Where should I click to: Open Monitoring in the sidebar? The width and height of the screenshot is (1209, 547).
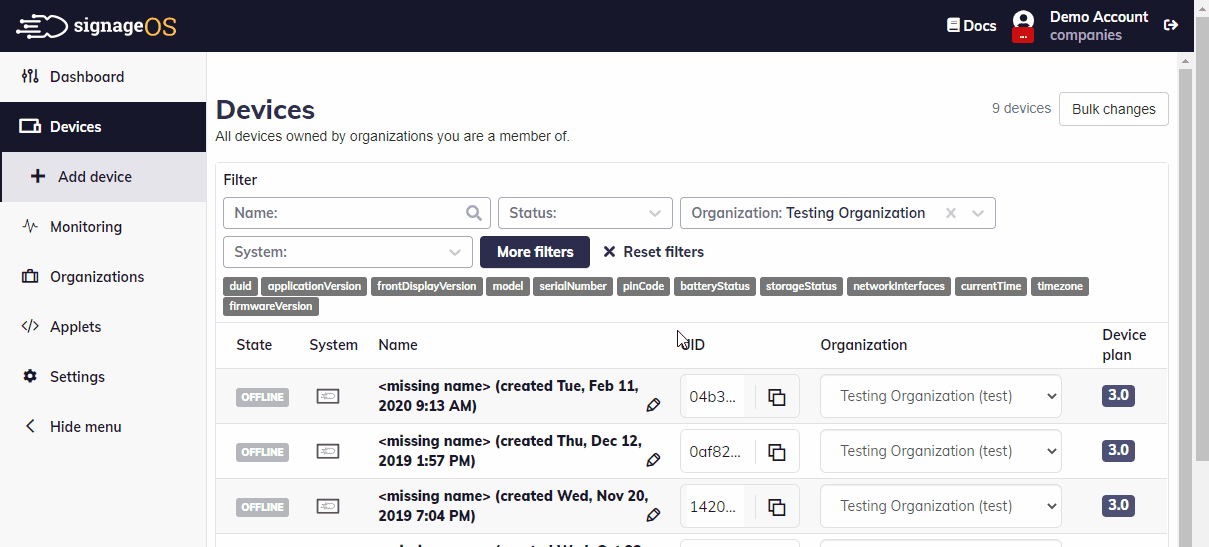[85, 227]
